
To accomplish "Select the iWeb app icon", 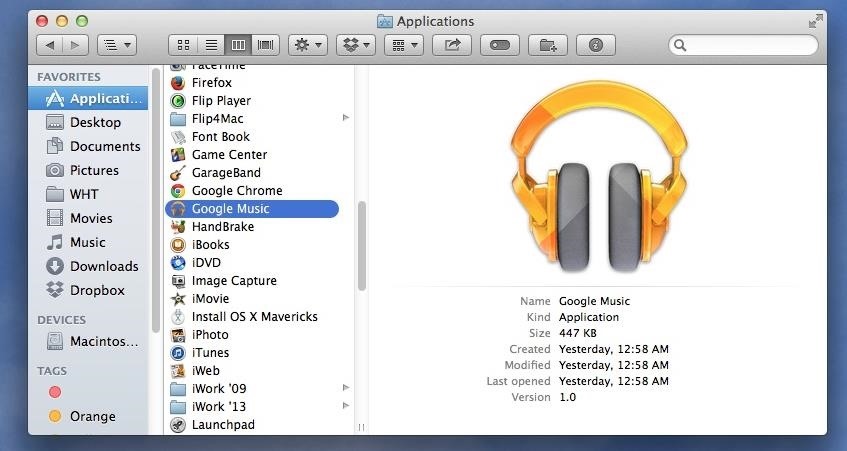I will pyautogui.click(x=178, y=371).
